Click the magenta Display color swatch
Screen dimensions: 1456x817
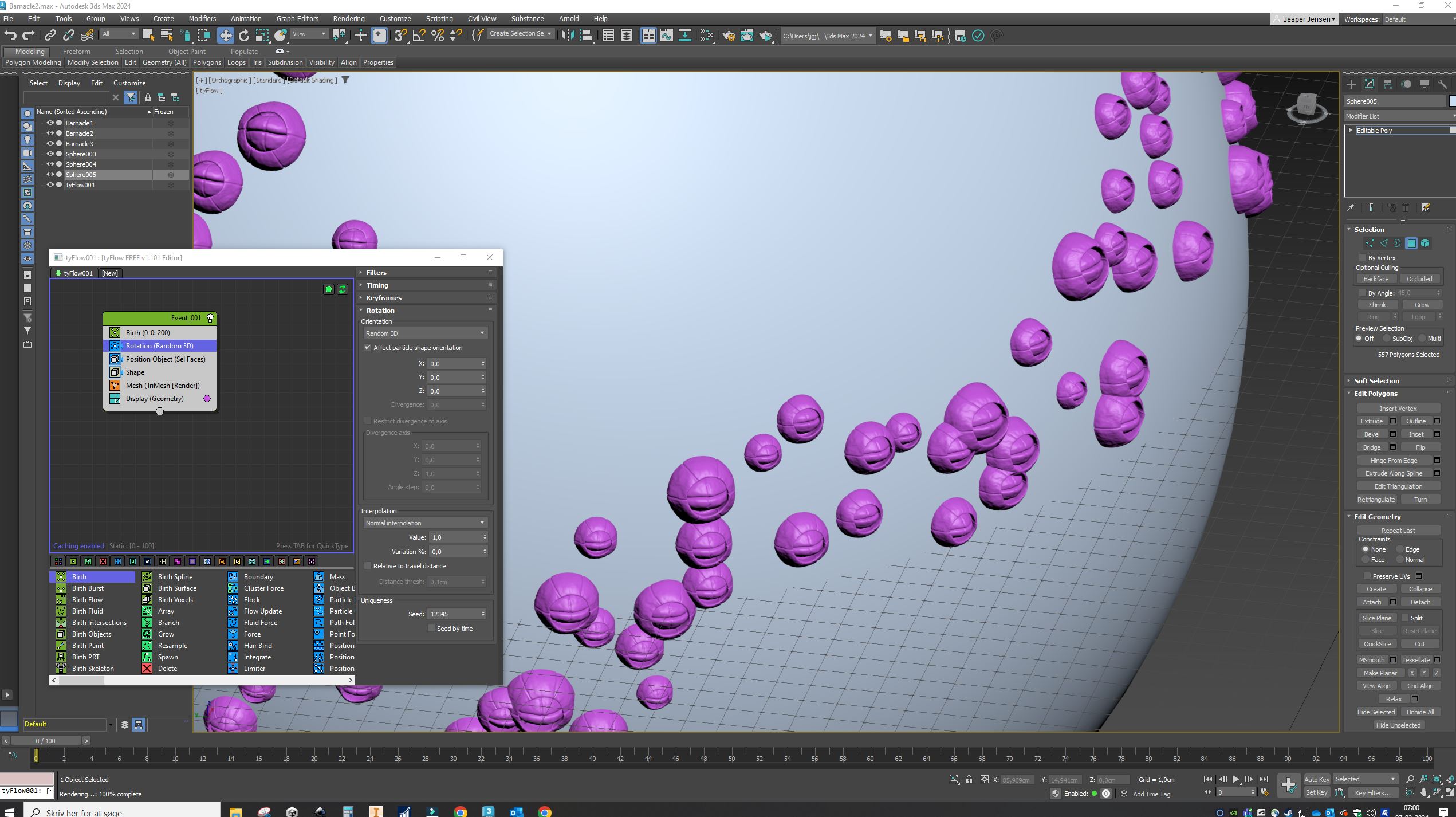[207, 399]
